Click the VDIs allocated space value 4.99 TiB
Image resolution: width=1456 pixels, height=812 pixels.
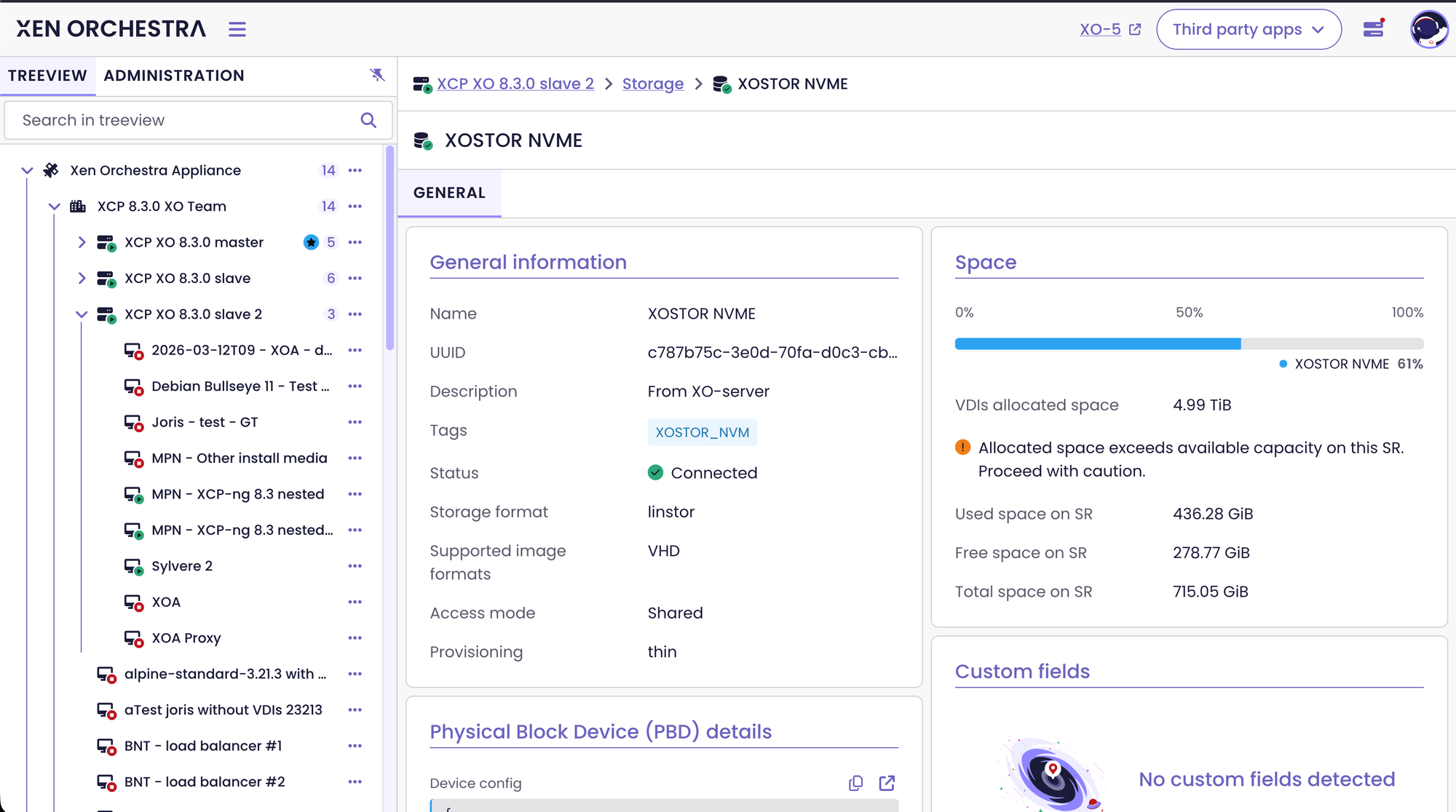(x=1202, y=405)
